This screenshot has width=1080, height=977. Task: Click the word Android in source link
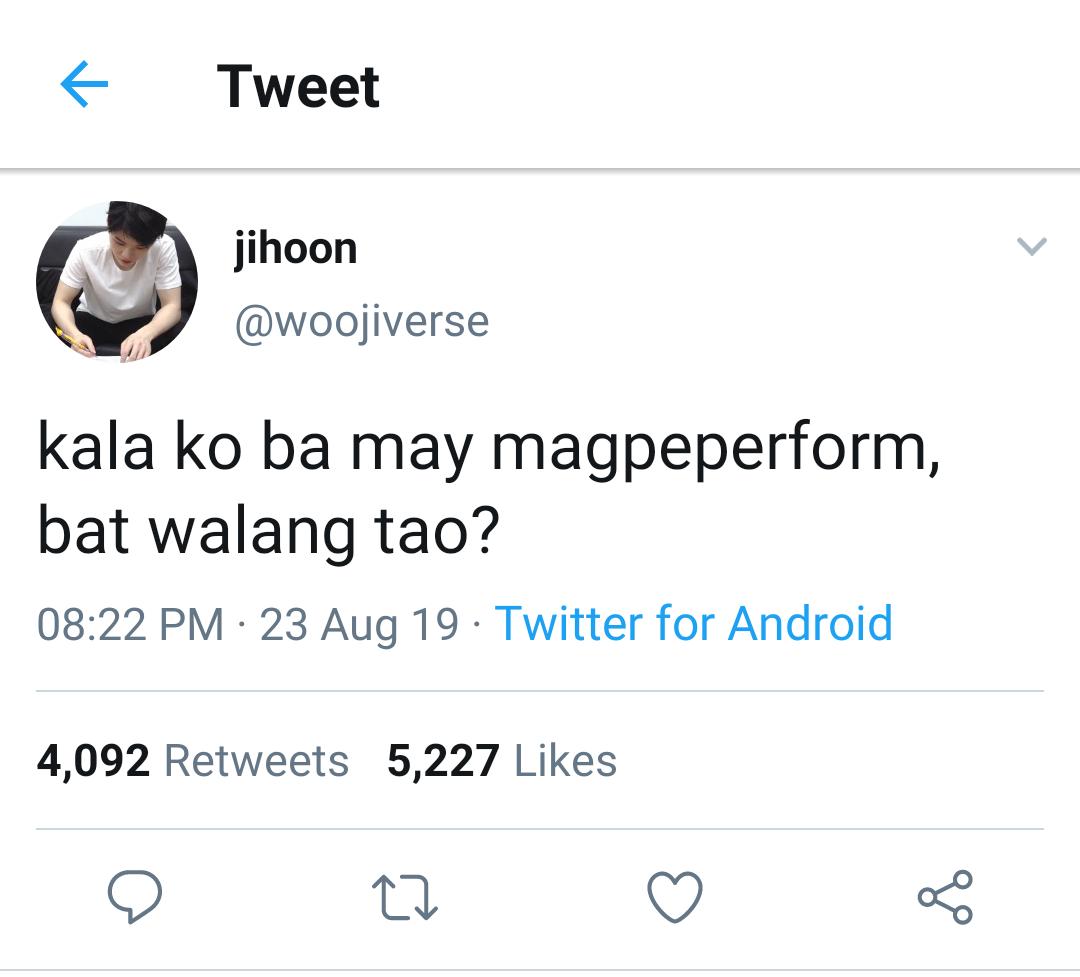[x=810, y=624]
